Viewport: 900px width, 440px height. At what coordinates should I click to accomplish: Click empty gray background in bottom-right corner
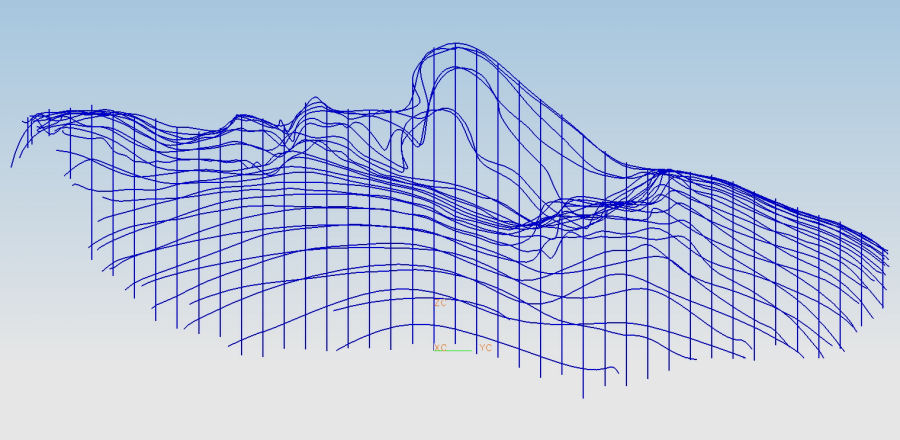click(x=860, y=410)
